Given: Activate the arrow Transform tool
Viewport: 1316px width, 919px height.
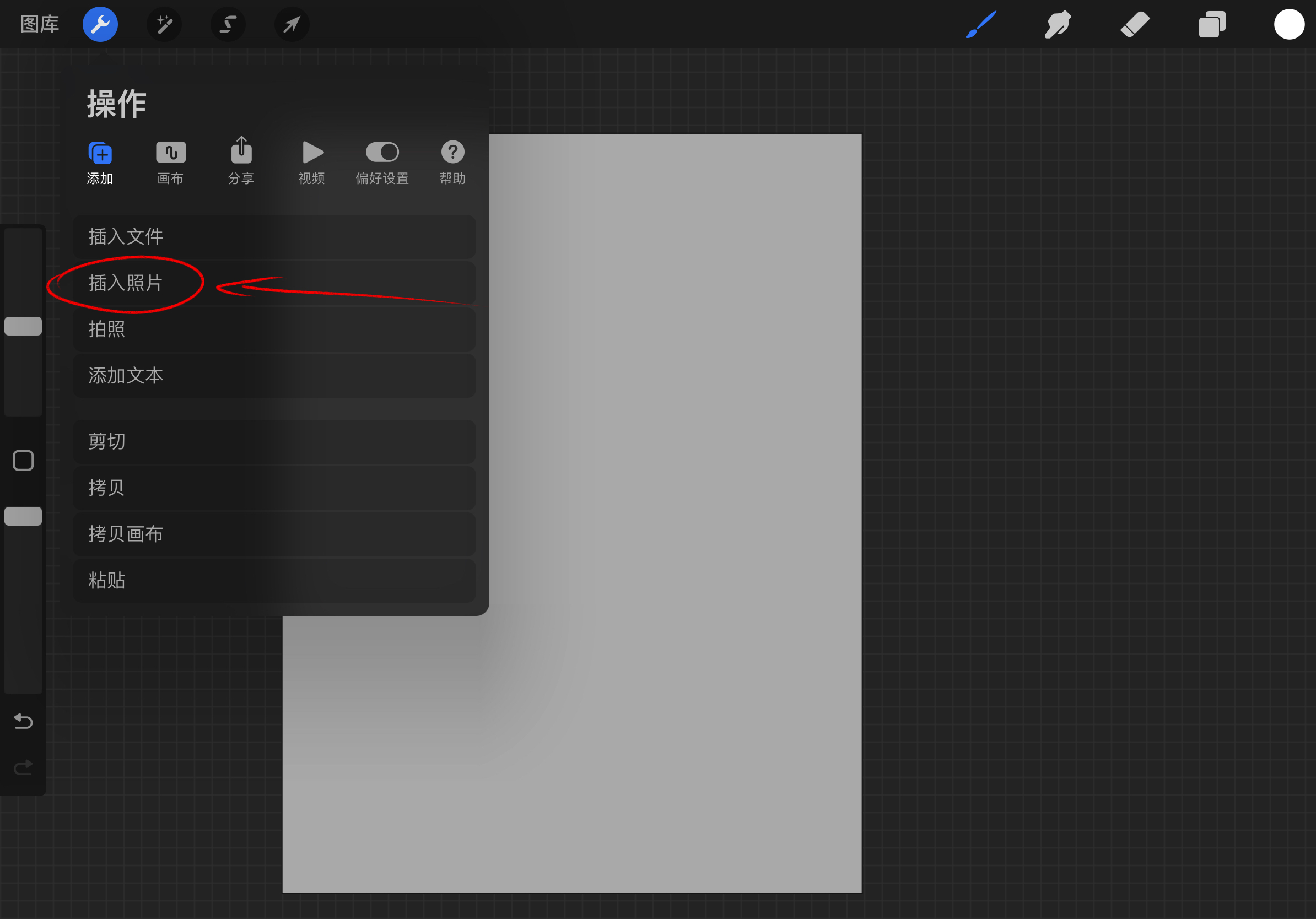Looking at the screenshot, I should [292, 25].
